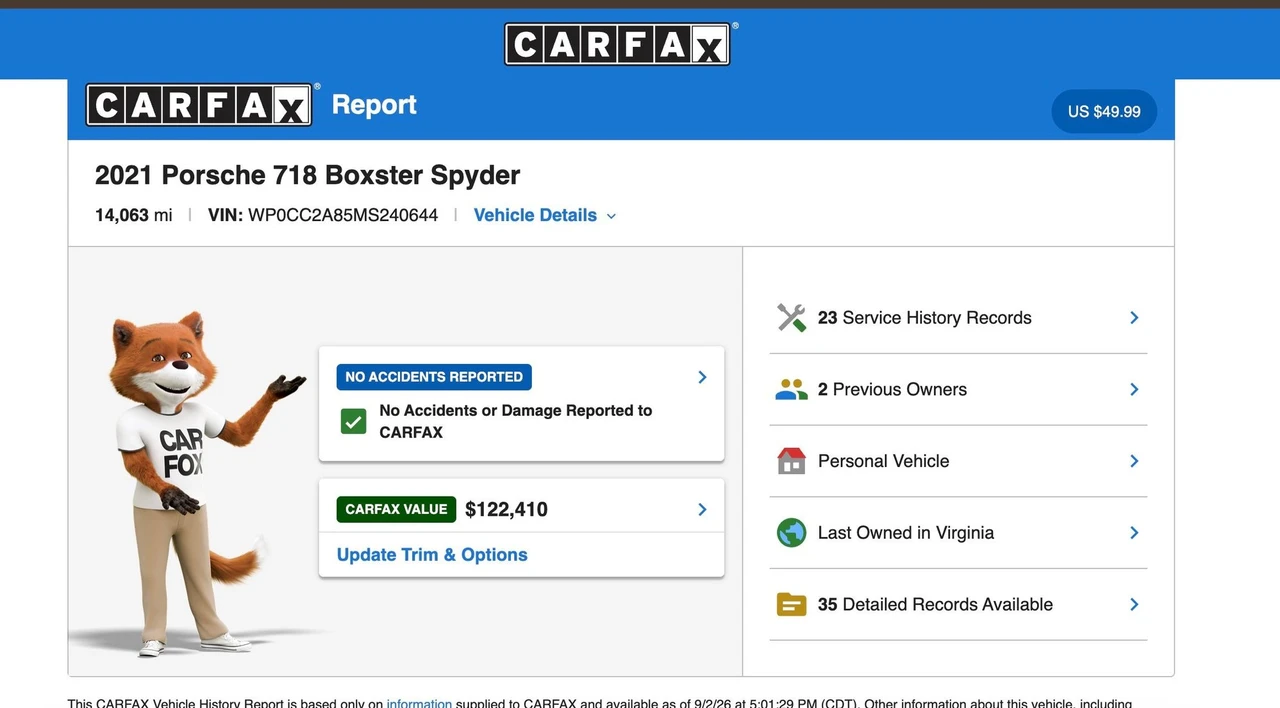This screenshot has height=708, width=1280.
Task: Click the CARFAX VALUE green badge
Action: coord(396,509)
